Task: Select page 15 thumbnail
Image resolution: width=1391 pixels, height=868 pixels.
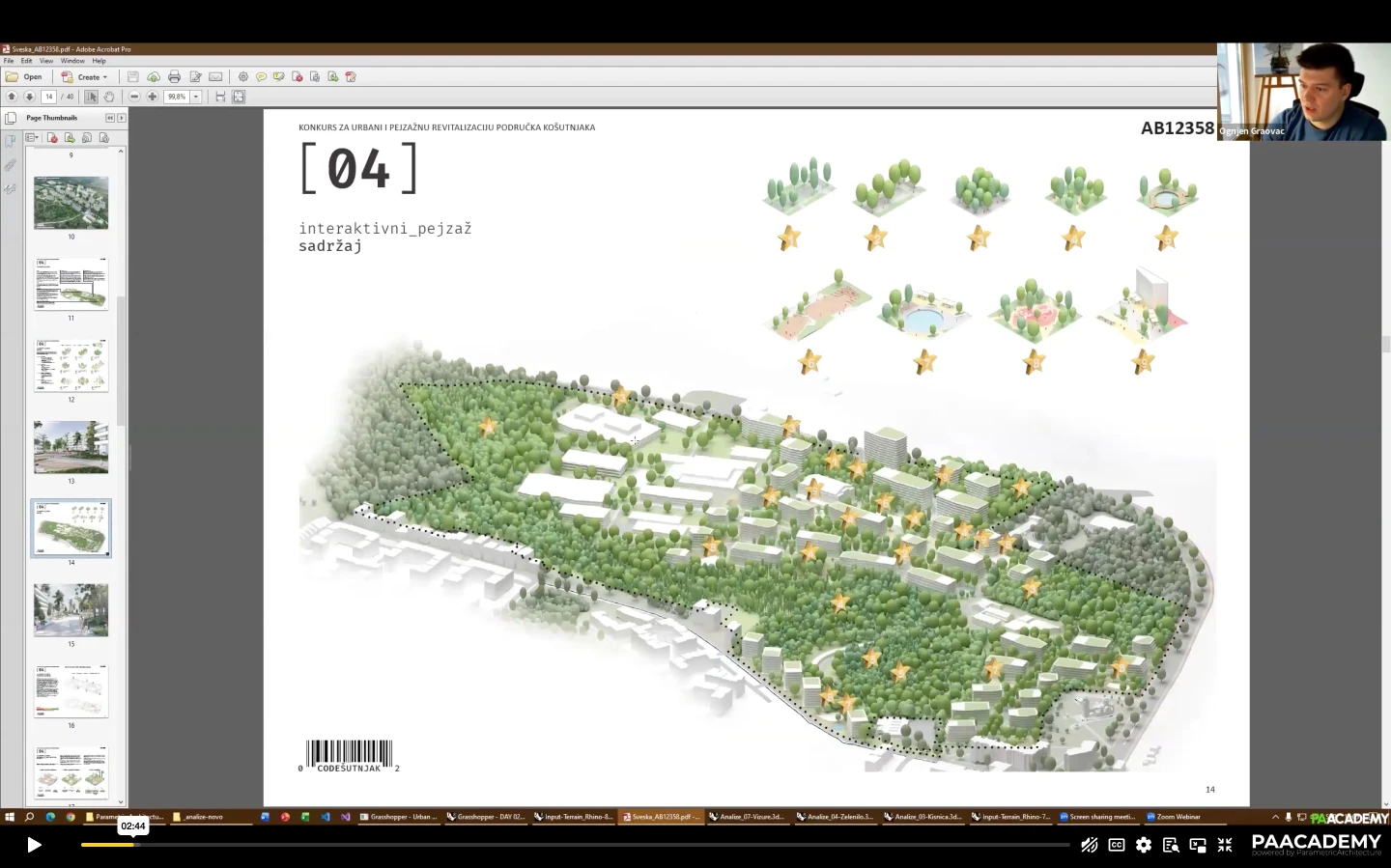Action: [71, 609]
